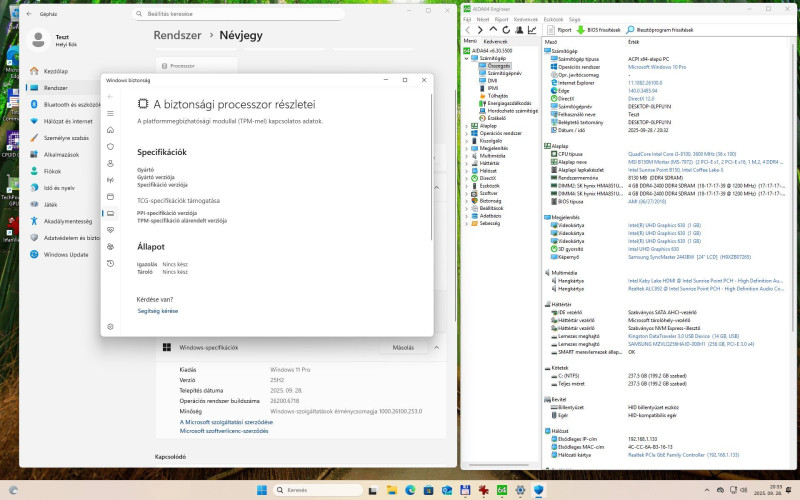
Task: Select DMI in the AIDA64 tree
Action: pos(492,81)
